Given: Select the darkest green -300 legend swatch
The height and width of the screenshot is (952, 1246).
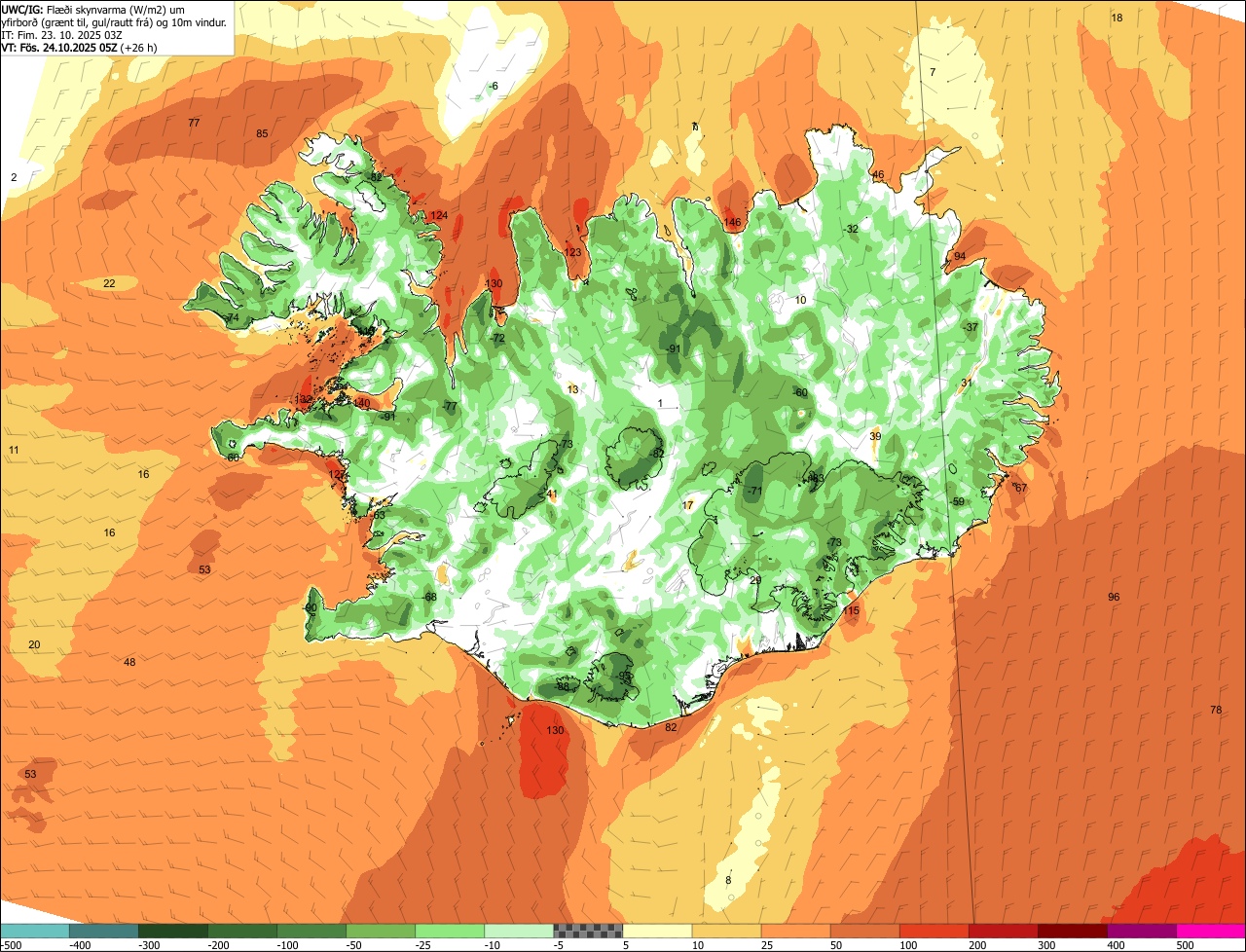Looking at the screenshot, I should (x=172, y=930).
